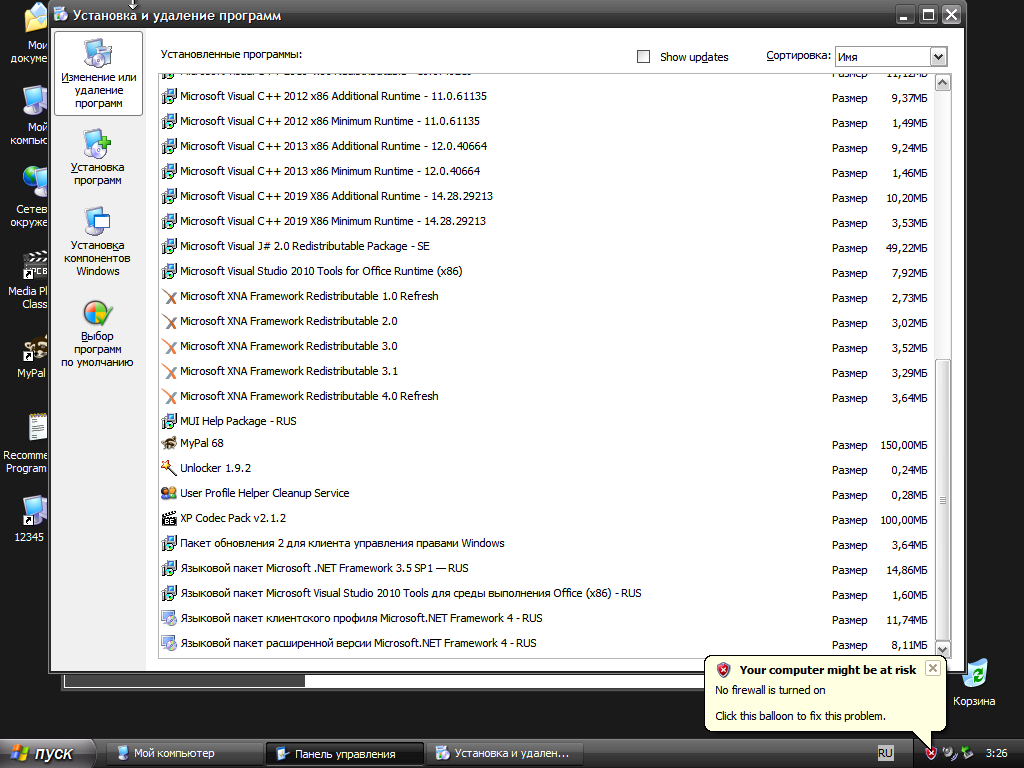Select the MyPal desktop shortcut
The width and height of the screenshot is (1024, 768).
point(32,357)
